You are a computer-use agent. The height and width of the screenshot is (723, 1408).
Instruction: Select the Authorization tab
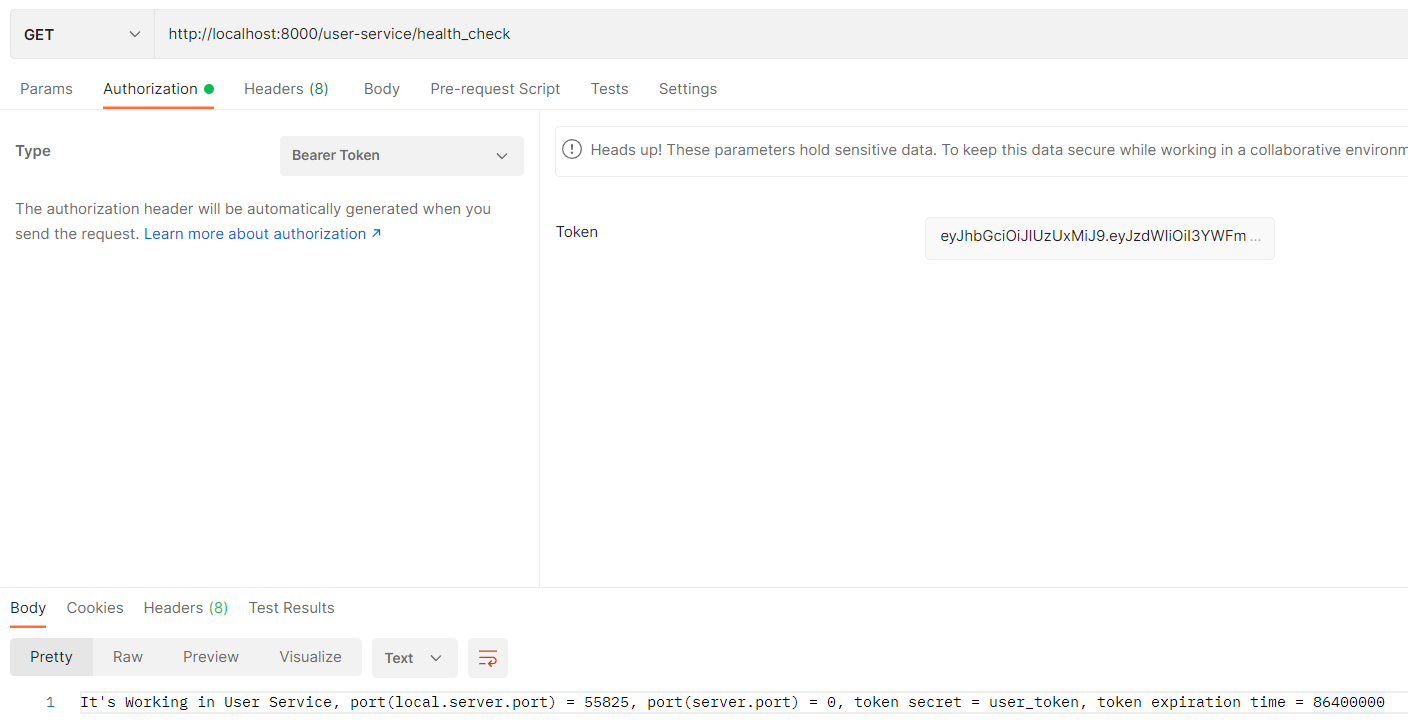[158, 89]
